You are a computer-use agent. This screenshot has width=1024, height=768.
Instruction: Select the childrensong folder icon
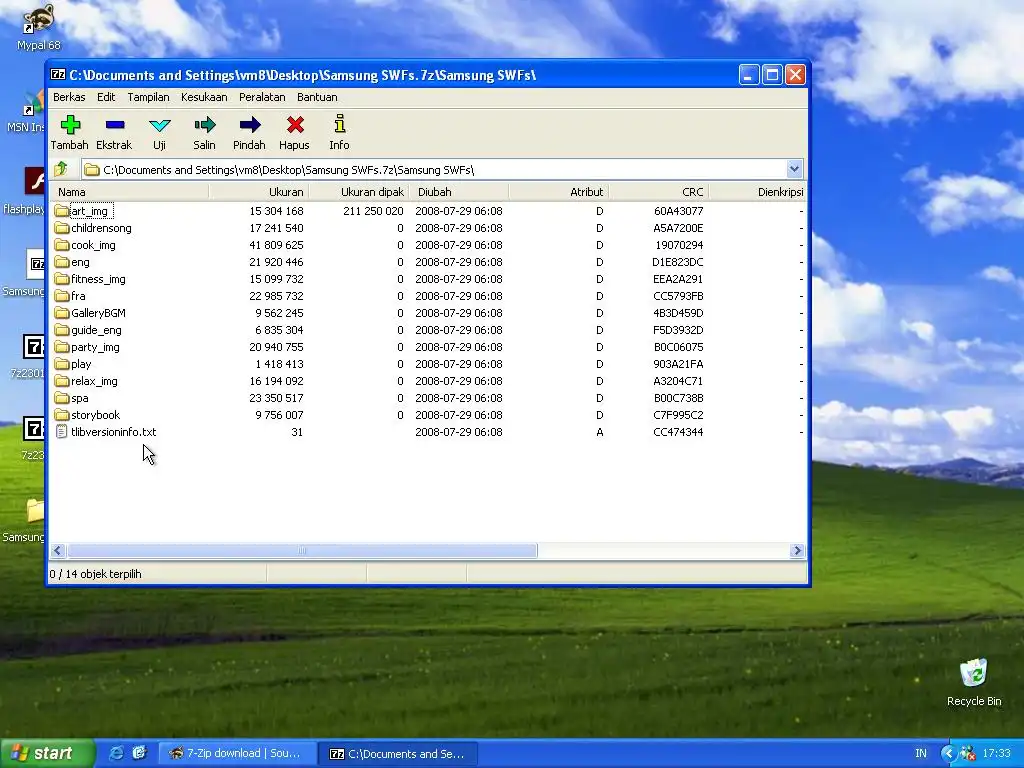(x=62, y=228)
